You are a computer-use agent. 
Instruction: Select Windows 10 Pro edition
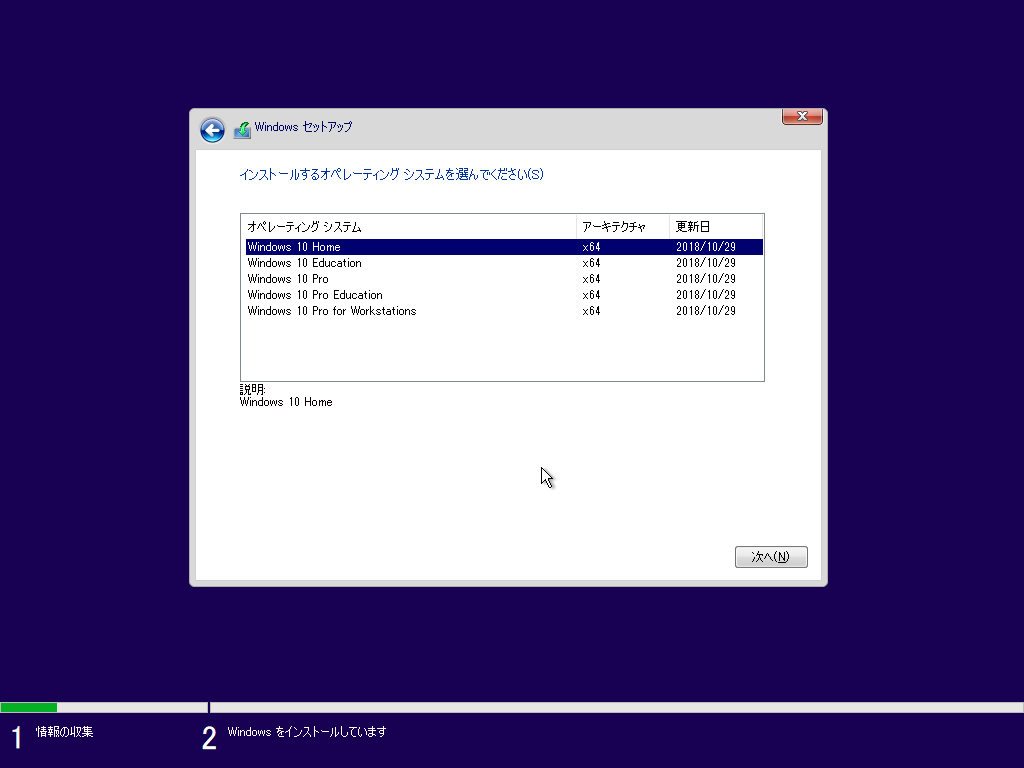coord(288,279)
